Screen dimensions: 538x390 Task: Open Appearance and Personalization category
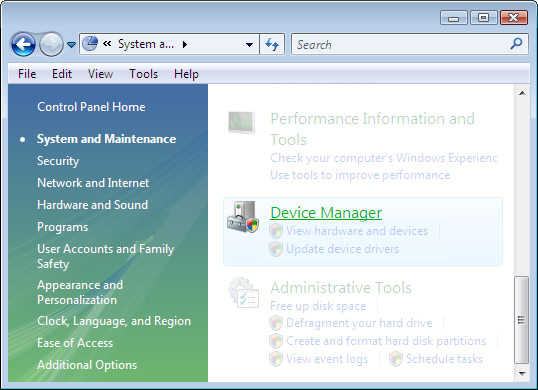pyautogui.click(x=80, y=292)
